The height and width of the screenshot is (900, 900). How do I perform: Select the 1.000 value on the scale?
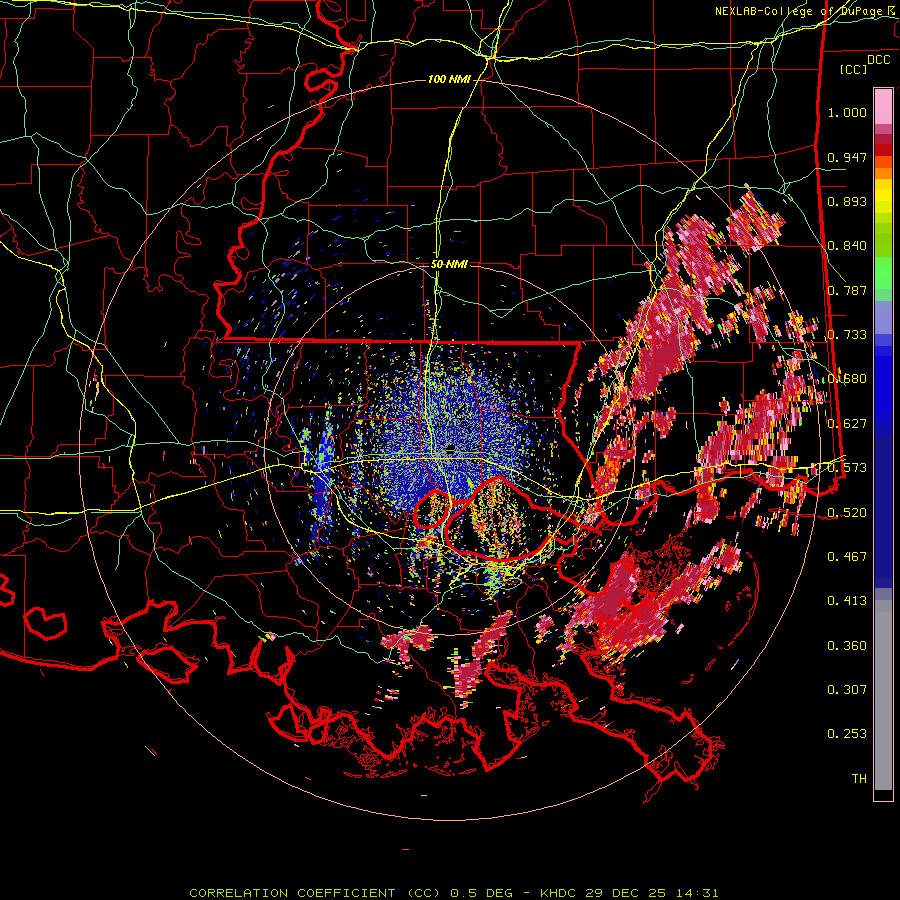click(x=847, y=112)
